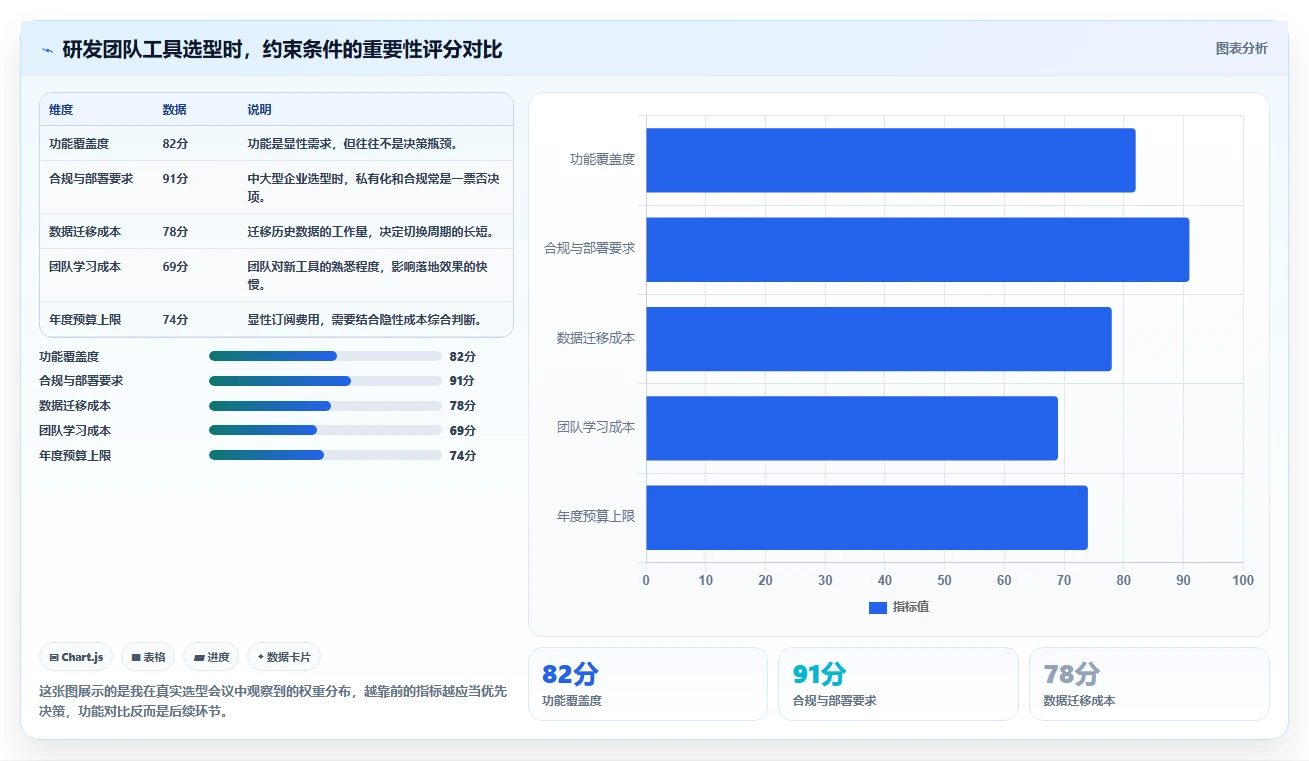The width and height of the screenshot is (1309, 761).
Task: Click the footer note paragraph 这张图展示的是
Action: pos(273,701)
